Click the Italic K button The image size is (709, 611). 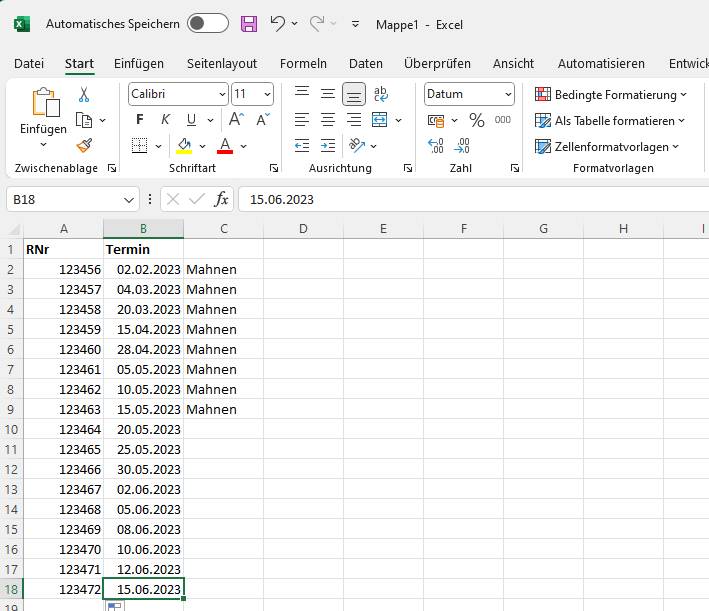tap(165, 120)
